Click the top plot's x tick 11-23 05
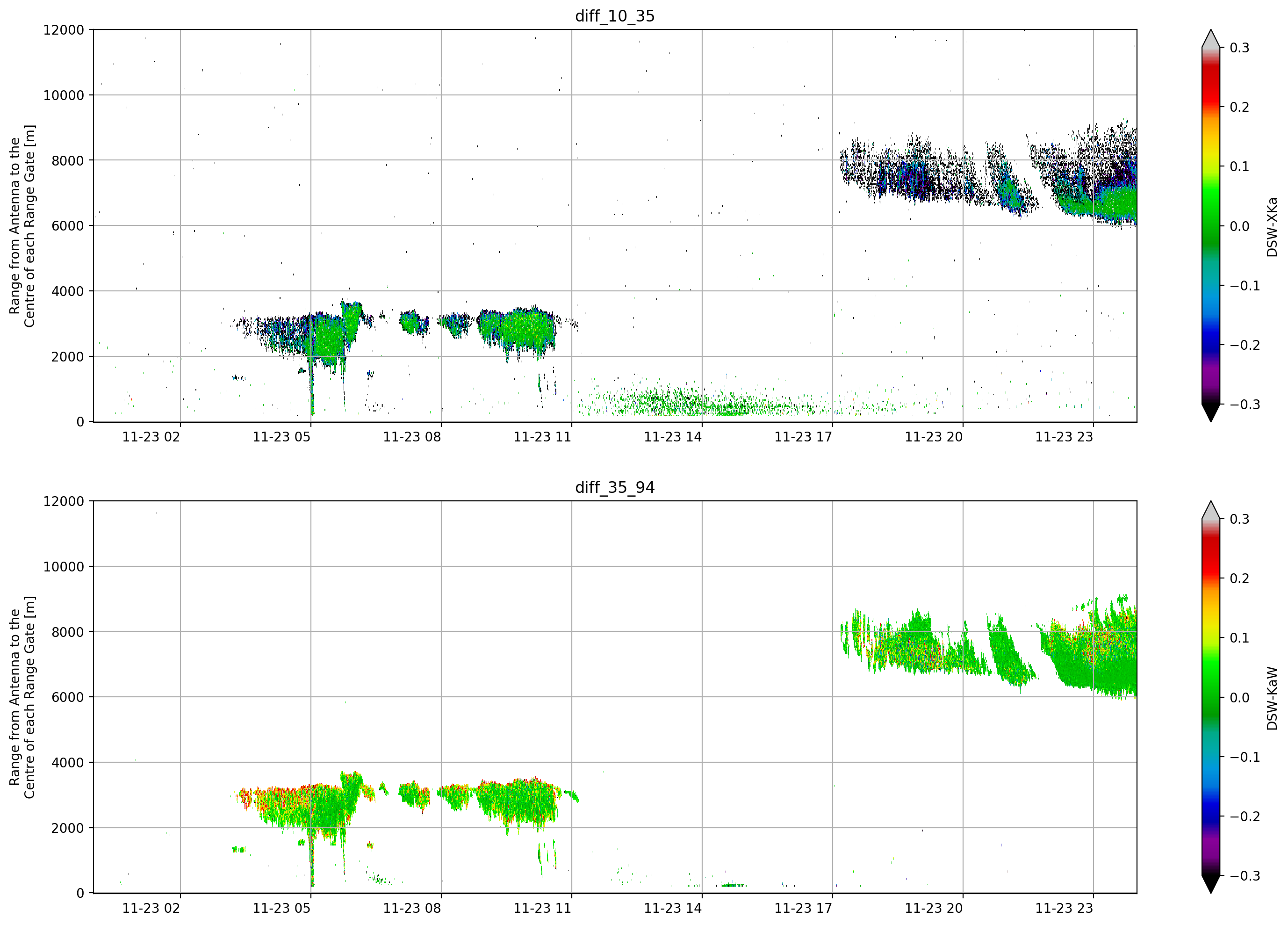Viewport: 1288px width, 925px height. (x=282, y=437)
